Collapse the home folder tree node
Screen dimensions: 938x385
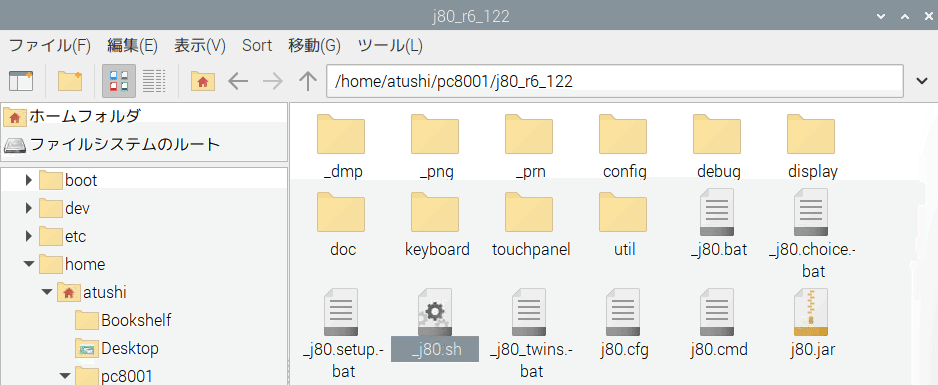point(29,264)
